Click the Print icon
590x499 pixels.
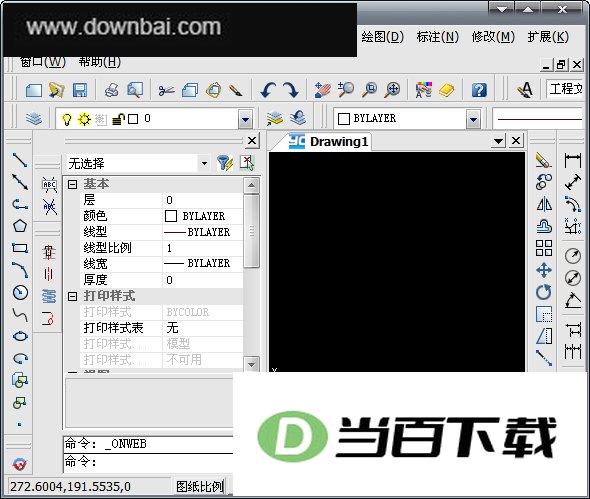click(111, 90)
